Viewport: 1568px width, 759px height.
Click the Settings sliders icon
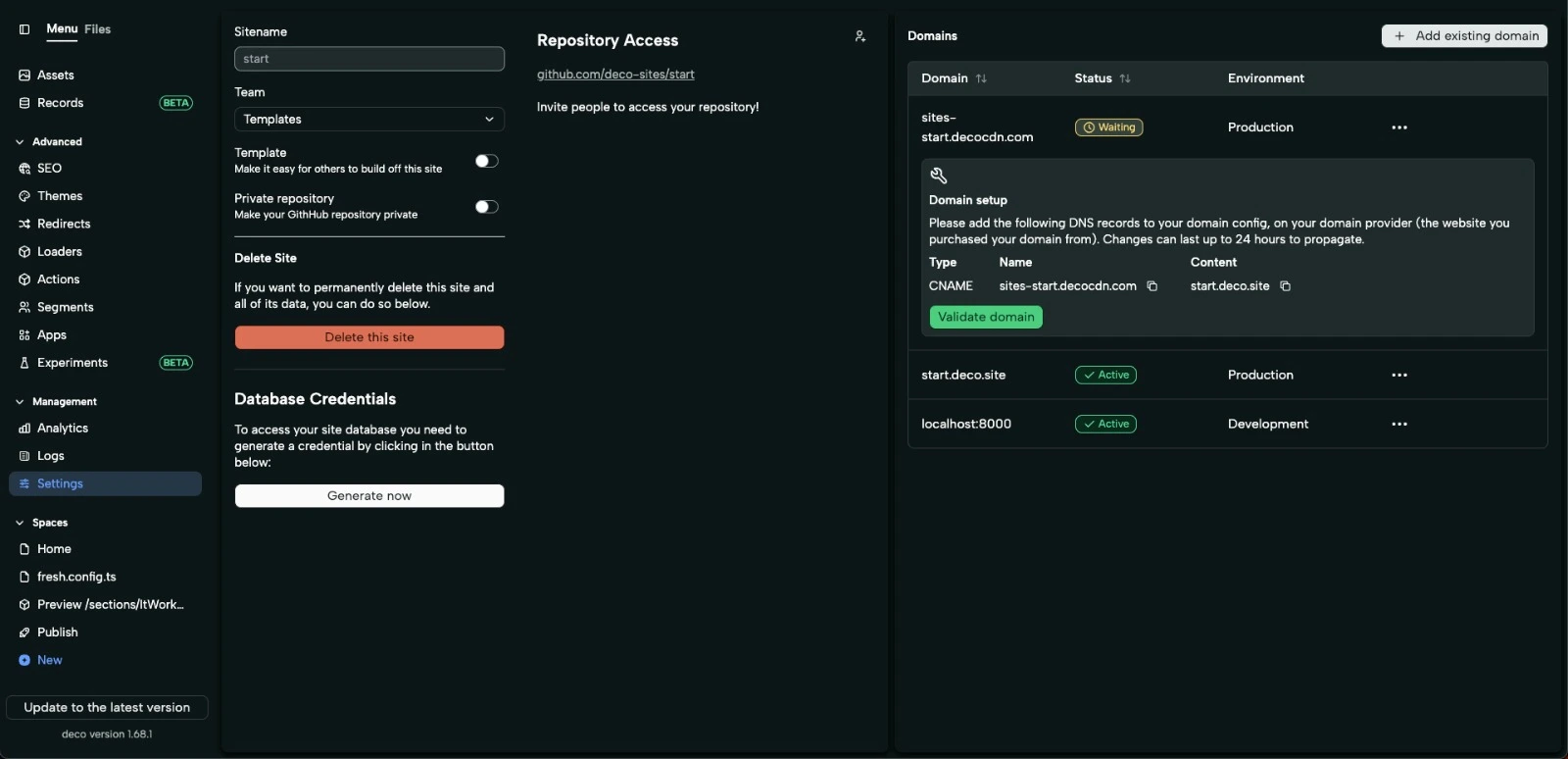click(24, 483)
